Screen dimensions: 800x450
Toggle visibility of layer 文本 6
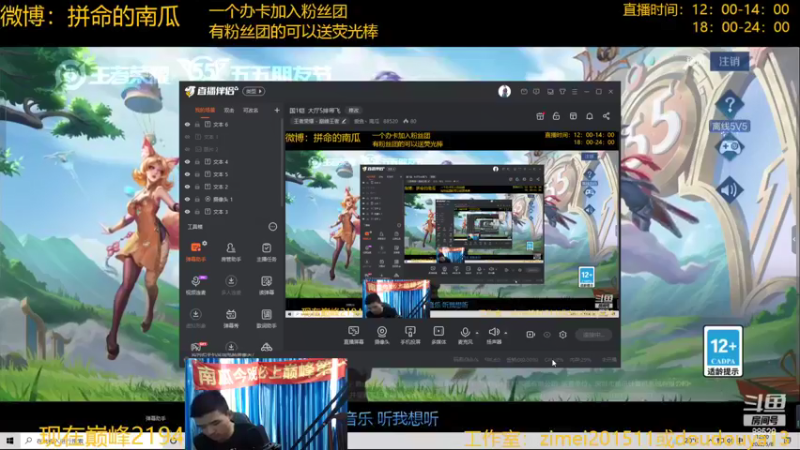pos(187,124)
